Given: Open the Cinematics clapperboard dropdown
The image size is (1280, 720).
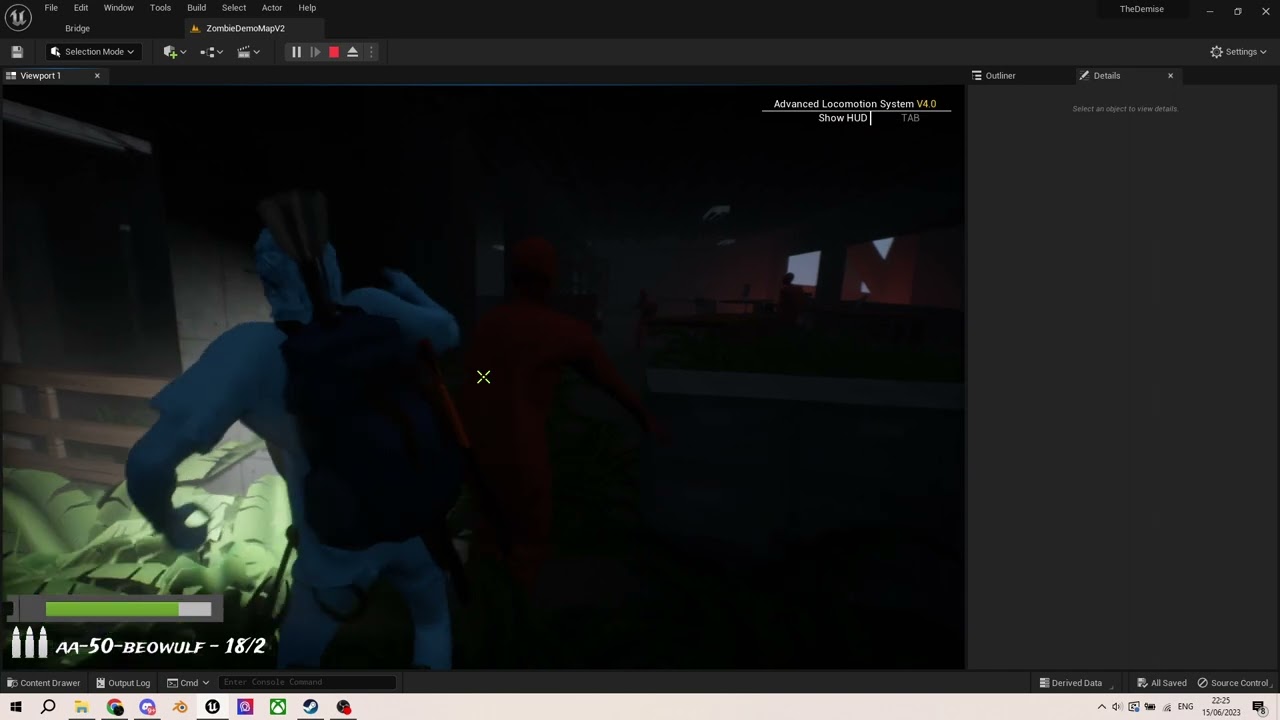Looking at the screenshot, I should 248,52.
